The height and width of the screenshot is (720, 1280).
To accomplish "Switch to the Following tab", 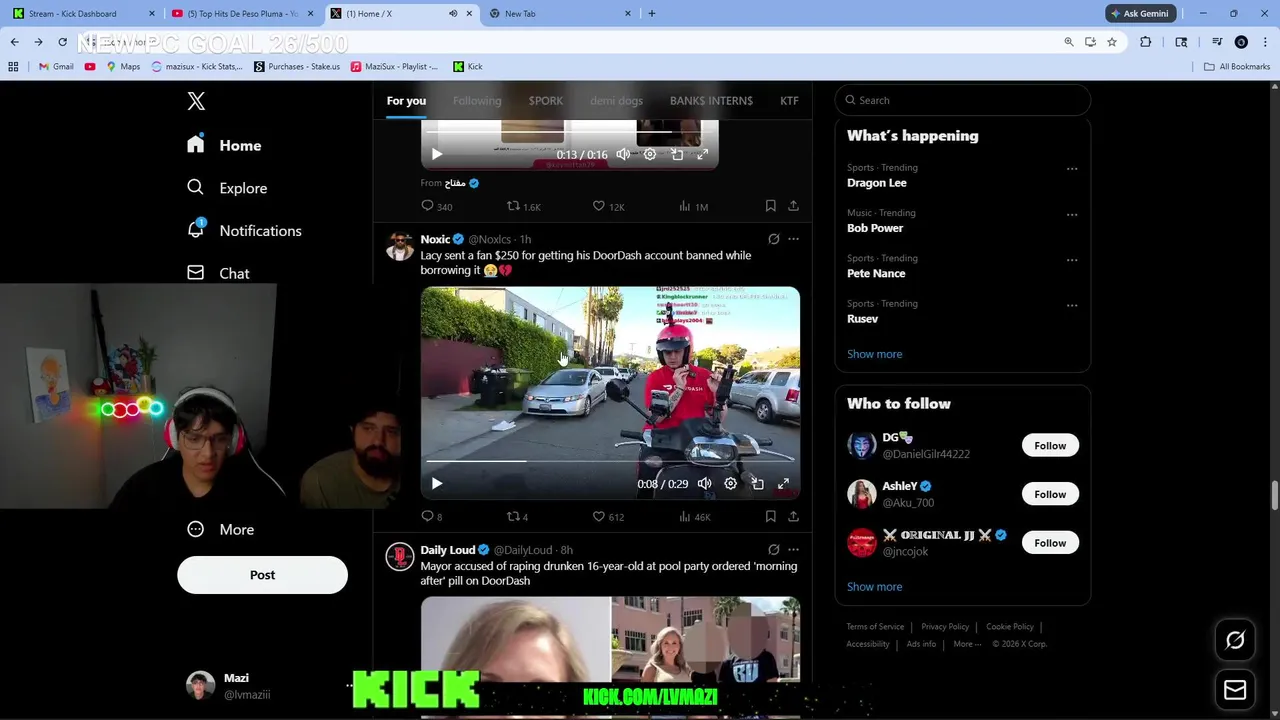I will pyautogui.click(x=477, y=101).
